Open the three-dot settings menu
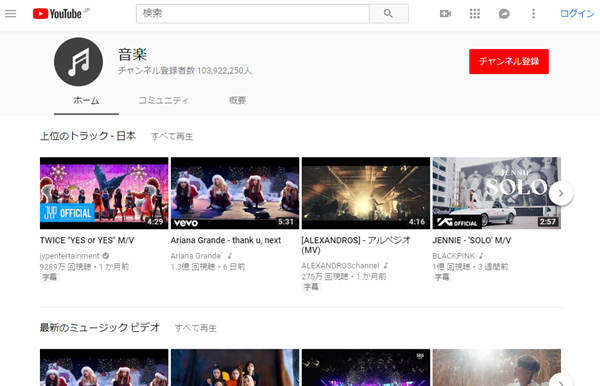Image resolution: width=600 pixels, height=386 pixels. pos(533,14)
